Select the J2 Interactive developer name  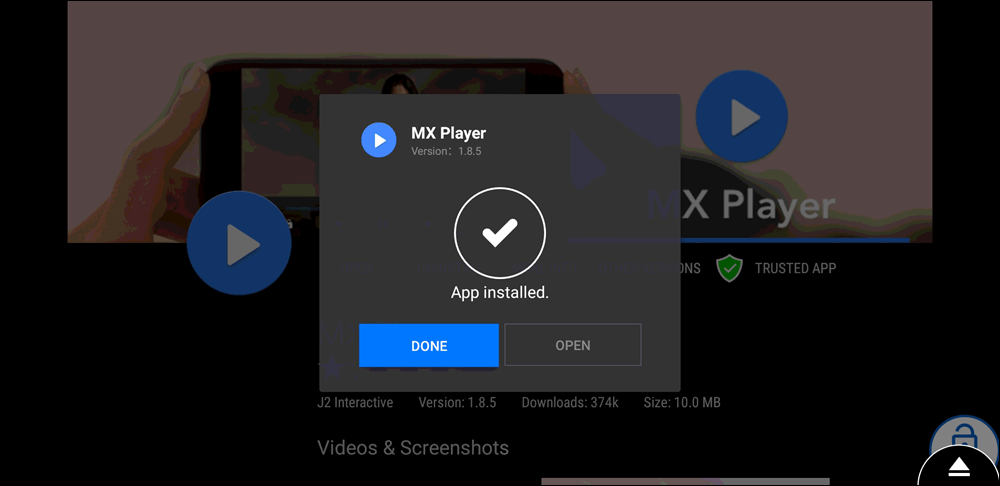coord(355,403)
